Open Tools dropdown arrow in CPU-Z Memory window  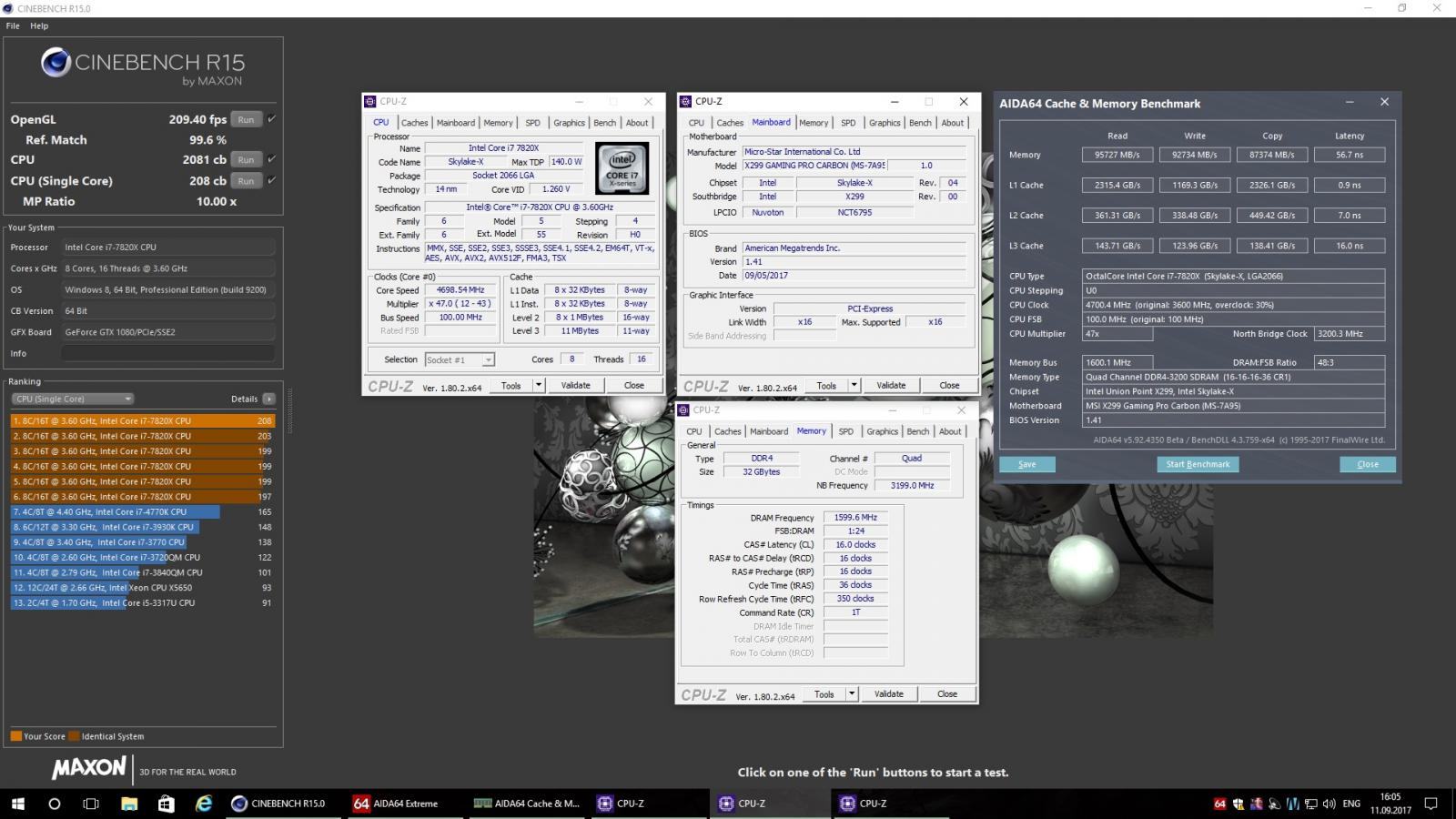[852, 693]
